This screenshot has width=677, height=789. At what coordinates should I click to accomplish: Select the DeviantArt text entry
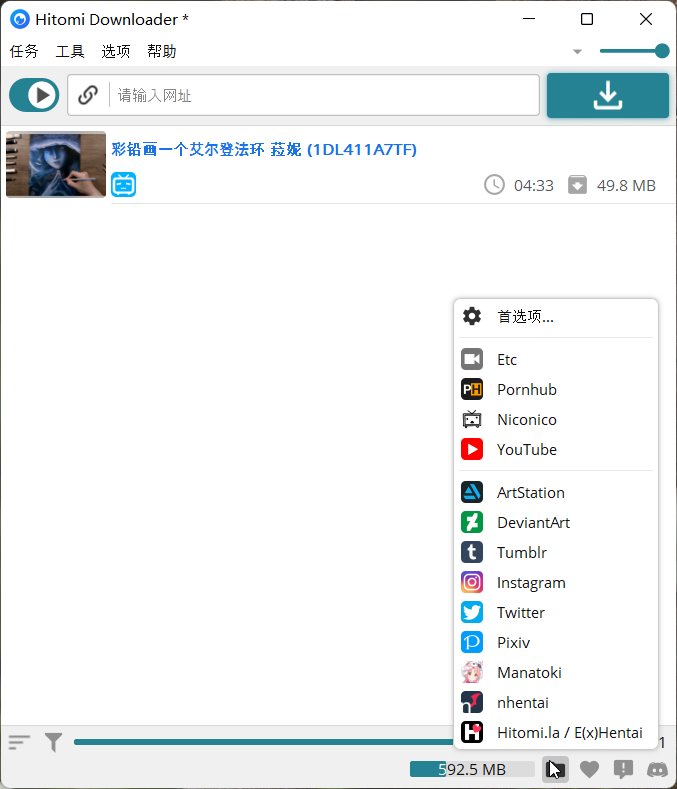point(534,523)
